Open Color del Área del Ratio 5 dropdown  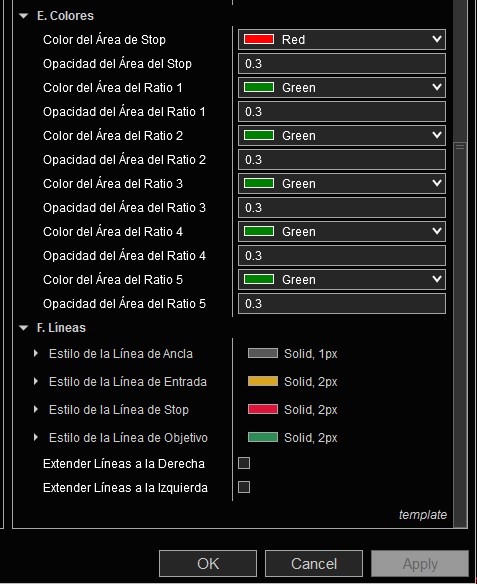pos(342,279)
